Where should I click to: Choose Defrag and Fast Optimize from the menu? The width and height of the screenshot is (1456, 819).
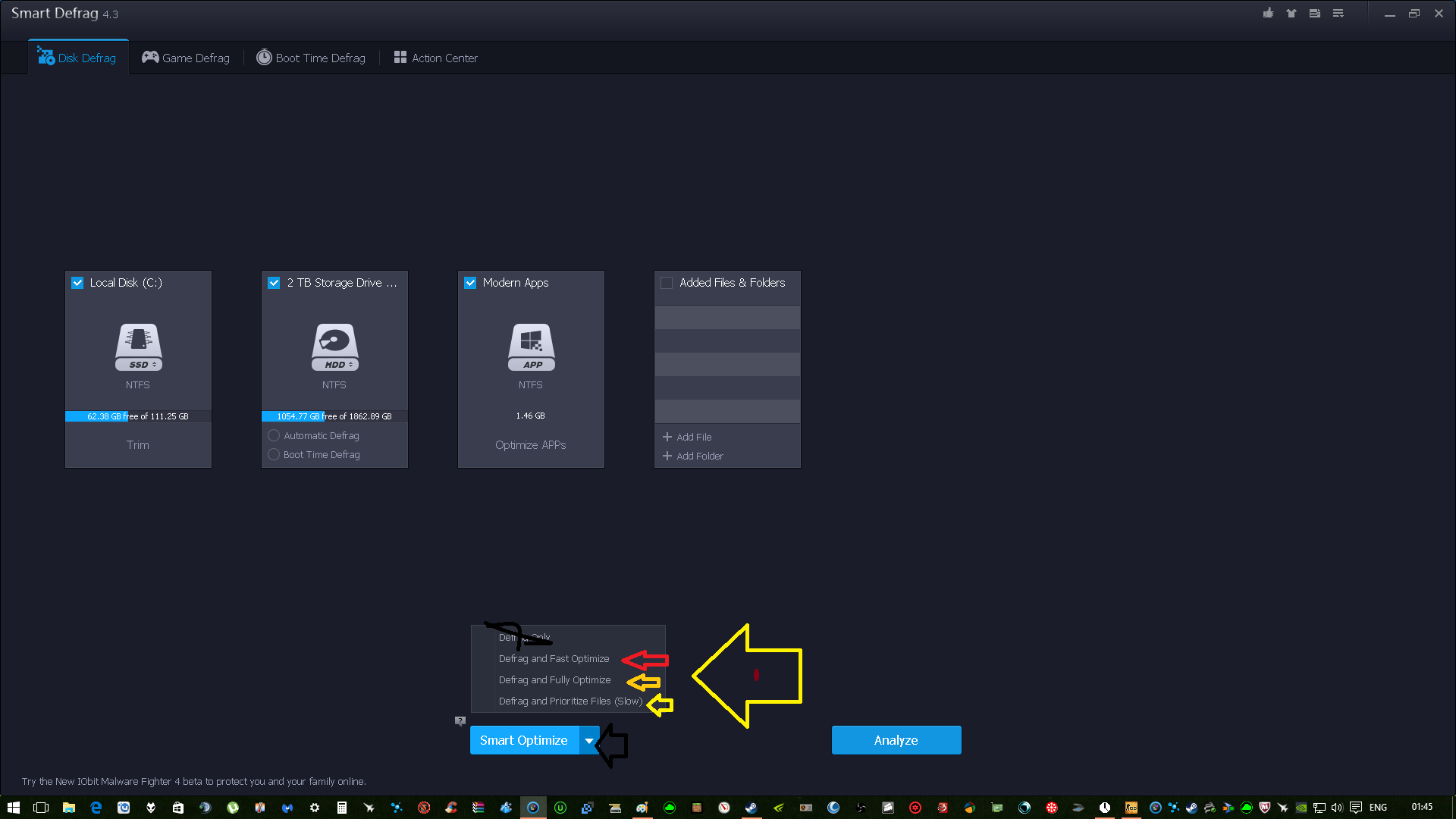[554, 658]
